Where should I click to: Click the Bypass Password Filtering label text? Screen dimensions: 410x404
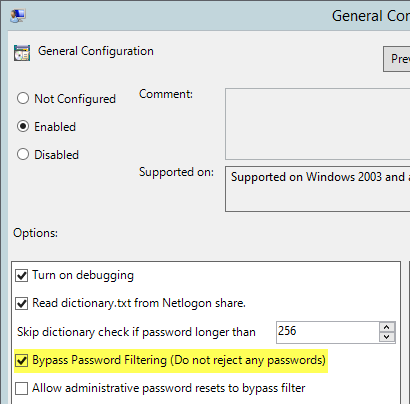[179, 360]
